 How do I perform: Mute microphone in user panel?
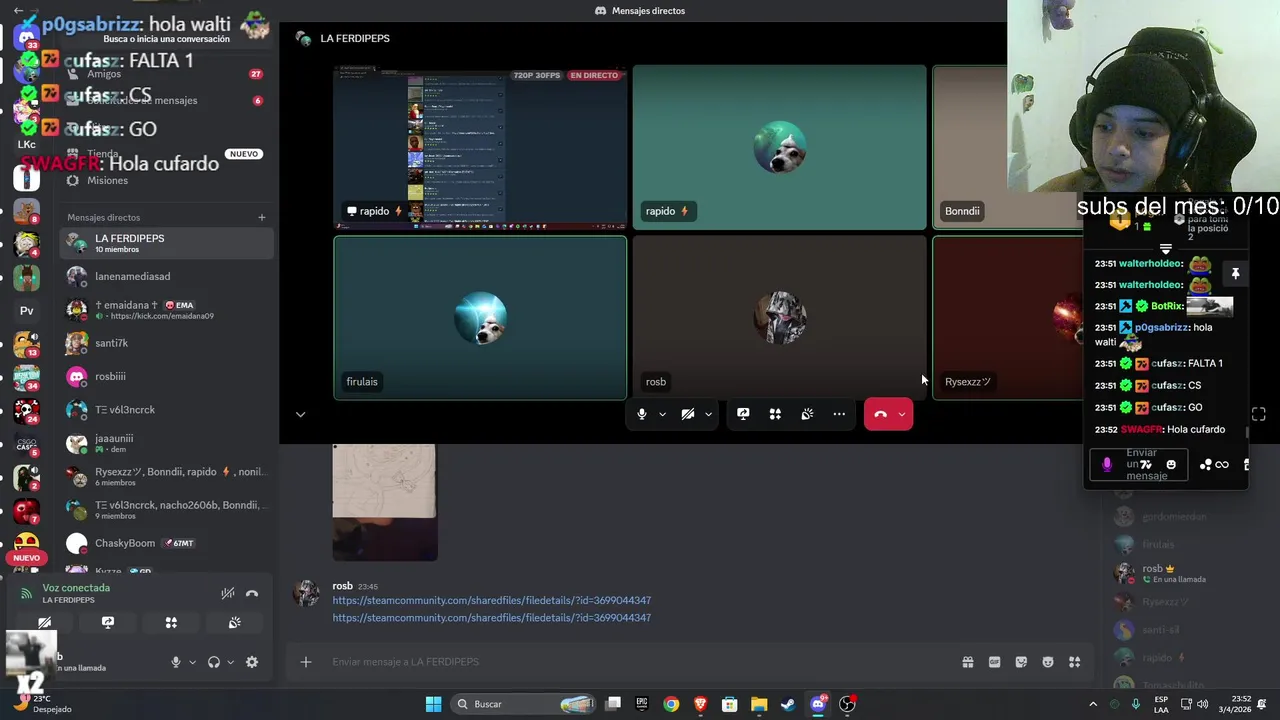point(176,662)
